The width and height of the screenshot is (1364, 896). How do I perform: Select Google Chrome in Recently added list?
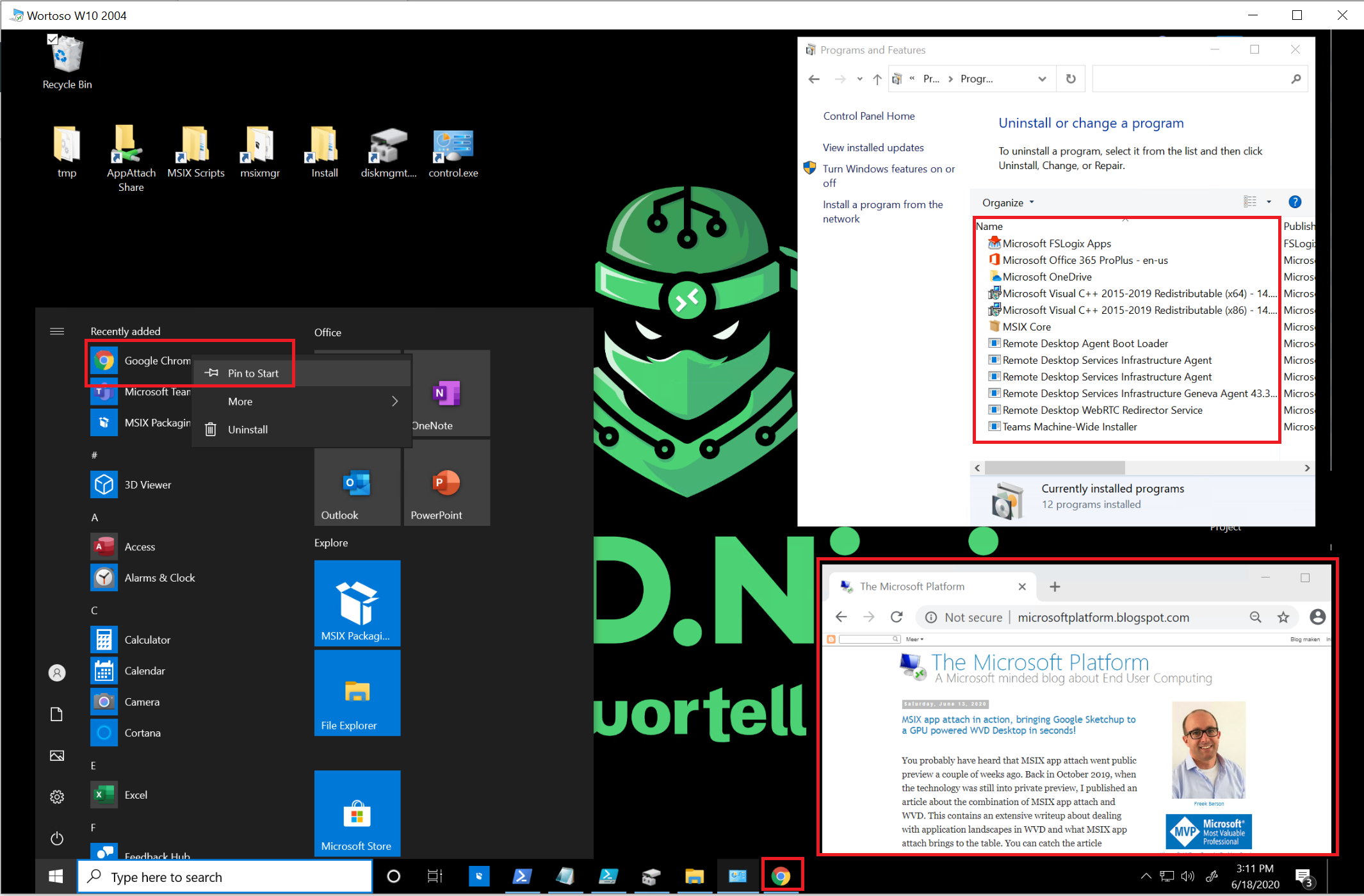coord(140,361)
